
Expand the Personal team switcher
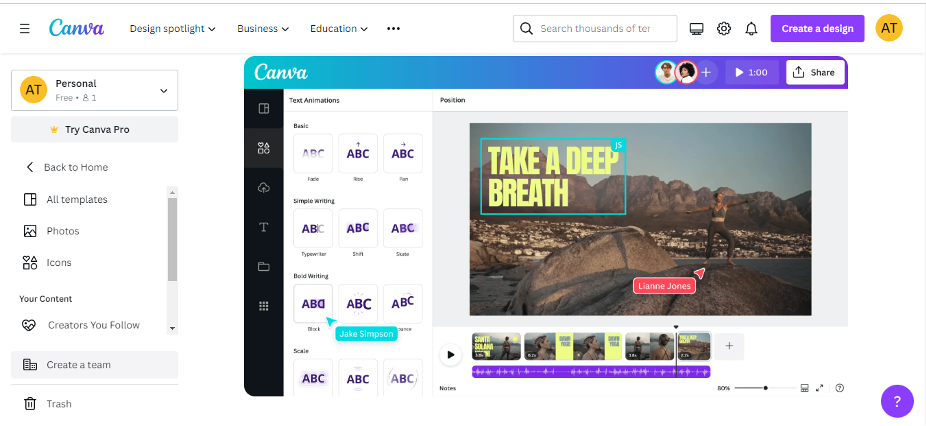[94, 90]
